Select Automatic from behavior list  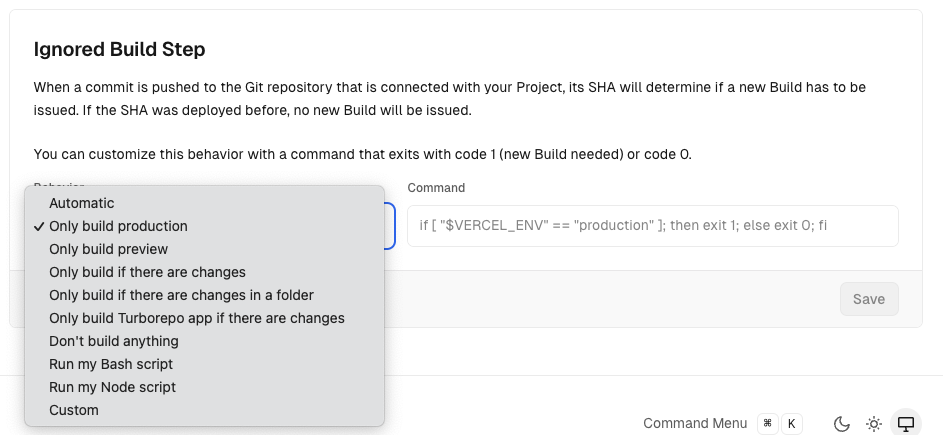82,203
